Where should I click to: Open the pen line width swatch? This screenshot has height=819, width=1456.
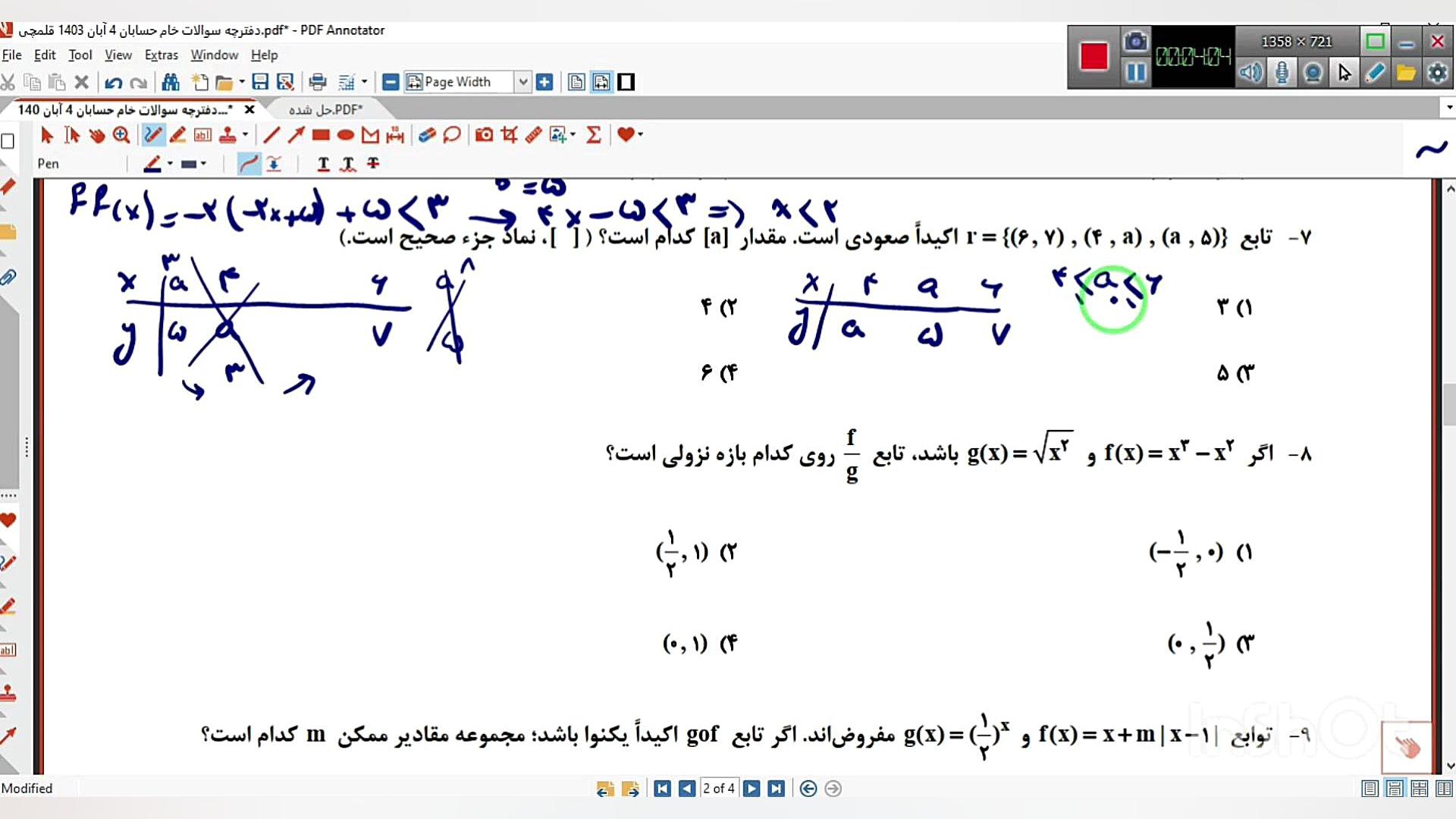point(190,164)
